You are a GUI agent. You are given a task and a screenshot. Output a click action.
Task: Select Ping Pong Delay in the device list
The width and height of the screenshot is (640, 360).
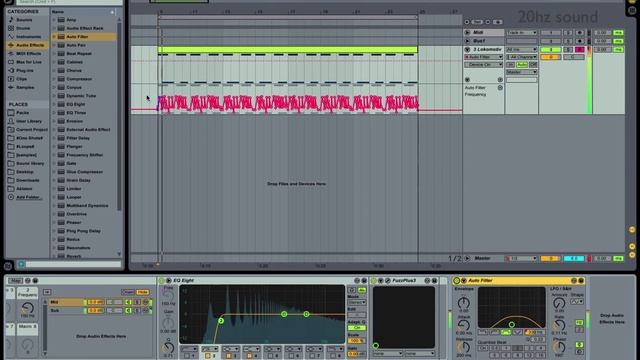83,231
